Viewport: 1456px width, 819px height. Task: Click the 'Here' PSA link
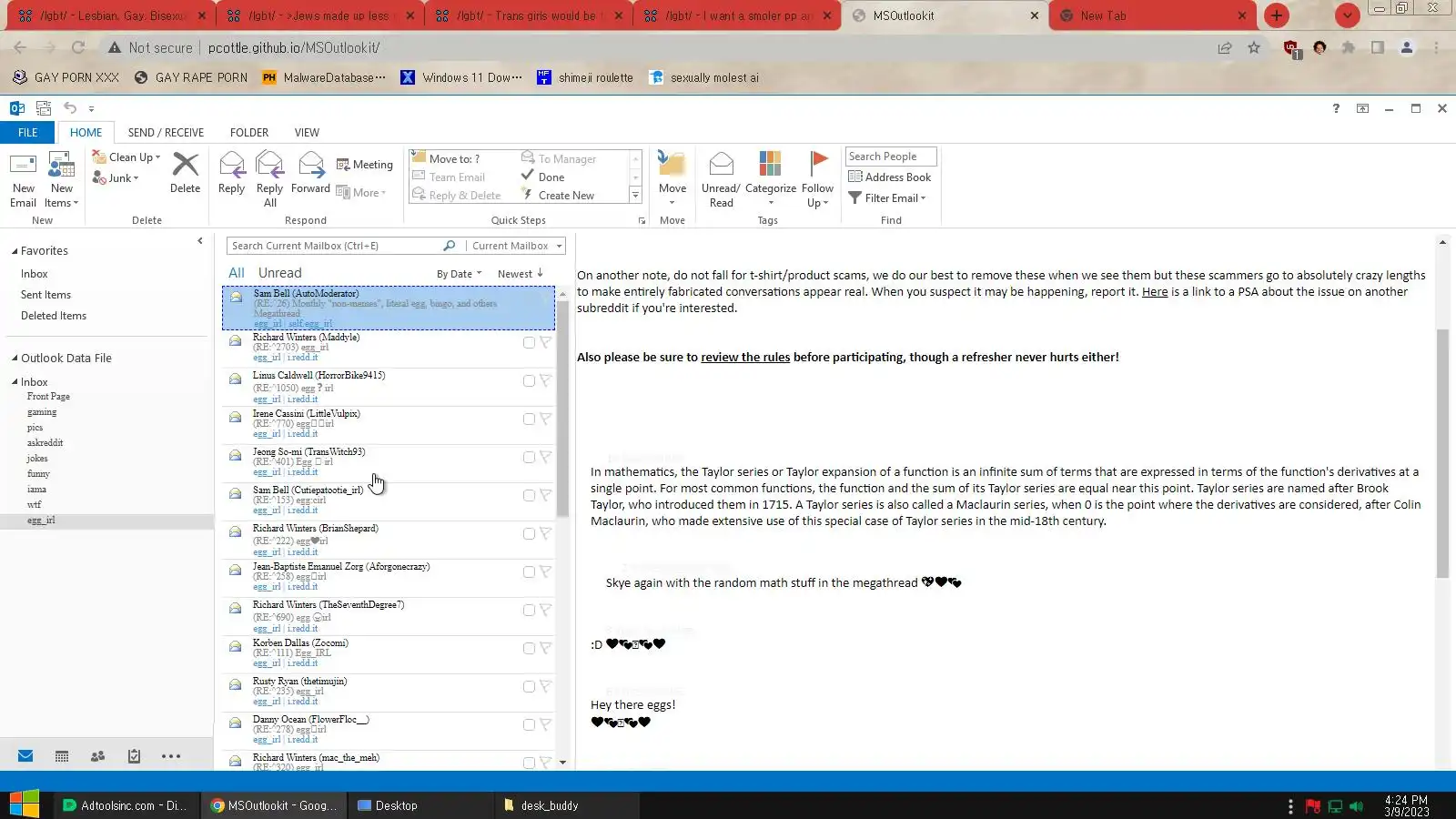1155,292
